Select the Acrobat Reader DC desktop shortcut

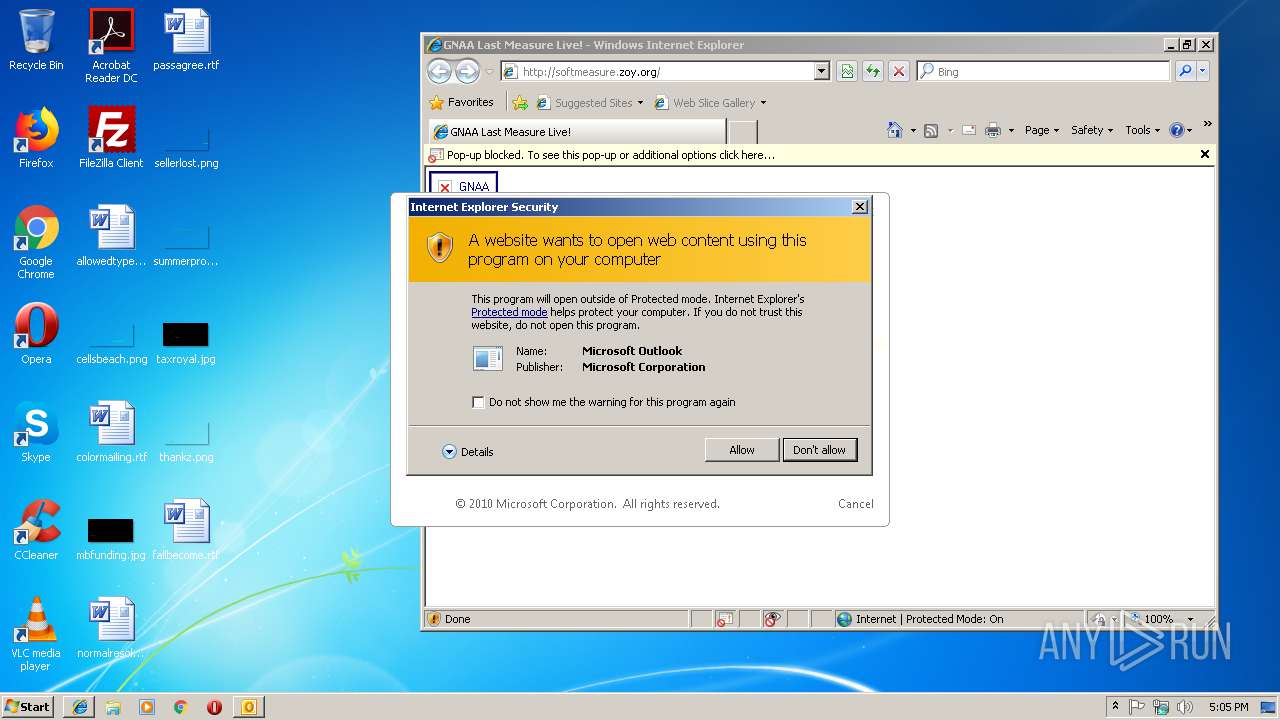111,46
